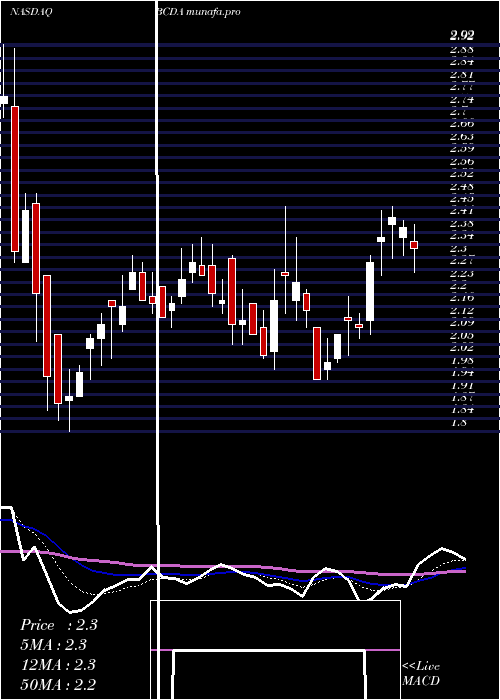Click the '5MA : 2.3' readout
Image resolution: width=500 pixels, height=700 pixels.
tap(53, 645)
